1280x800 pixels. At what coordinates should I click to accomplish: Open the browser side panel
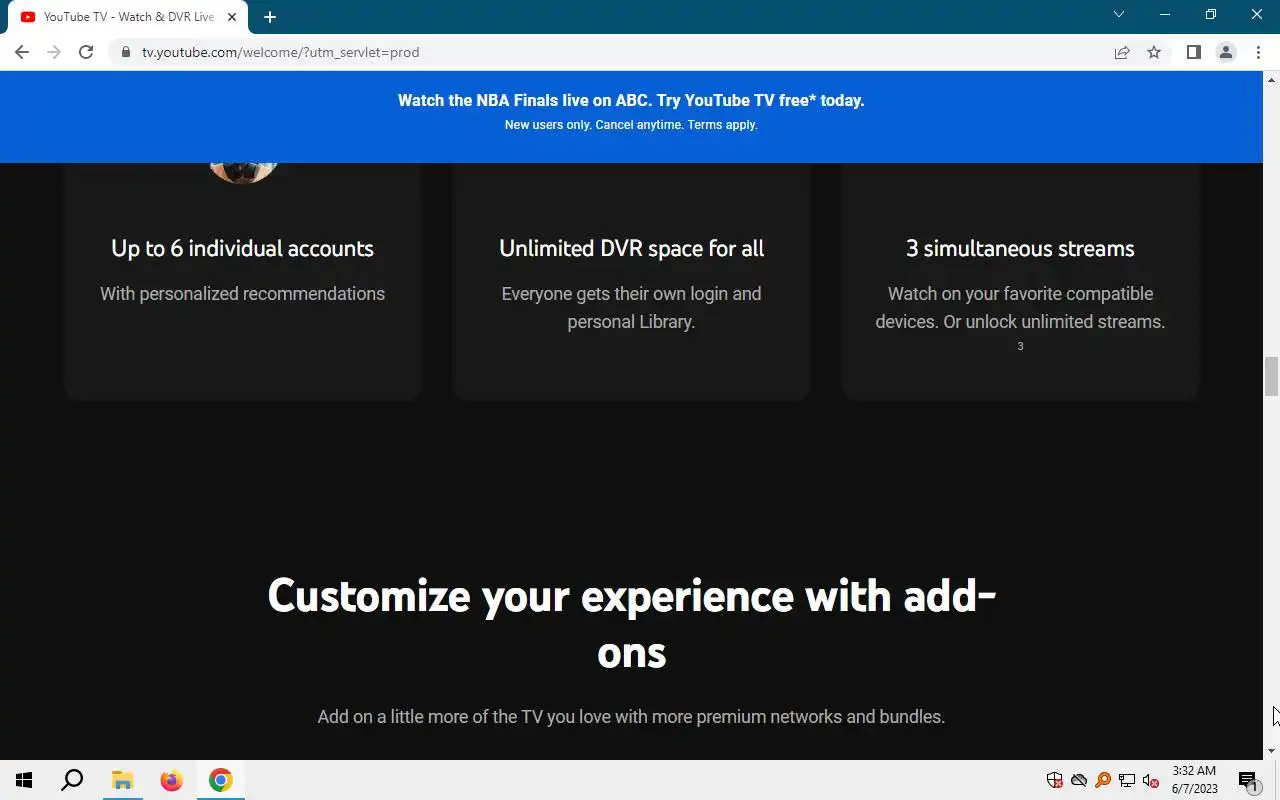click(x=1193, y=52)
